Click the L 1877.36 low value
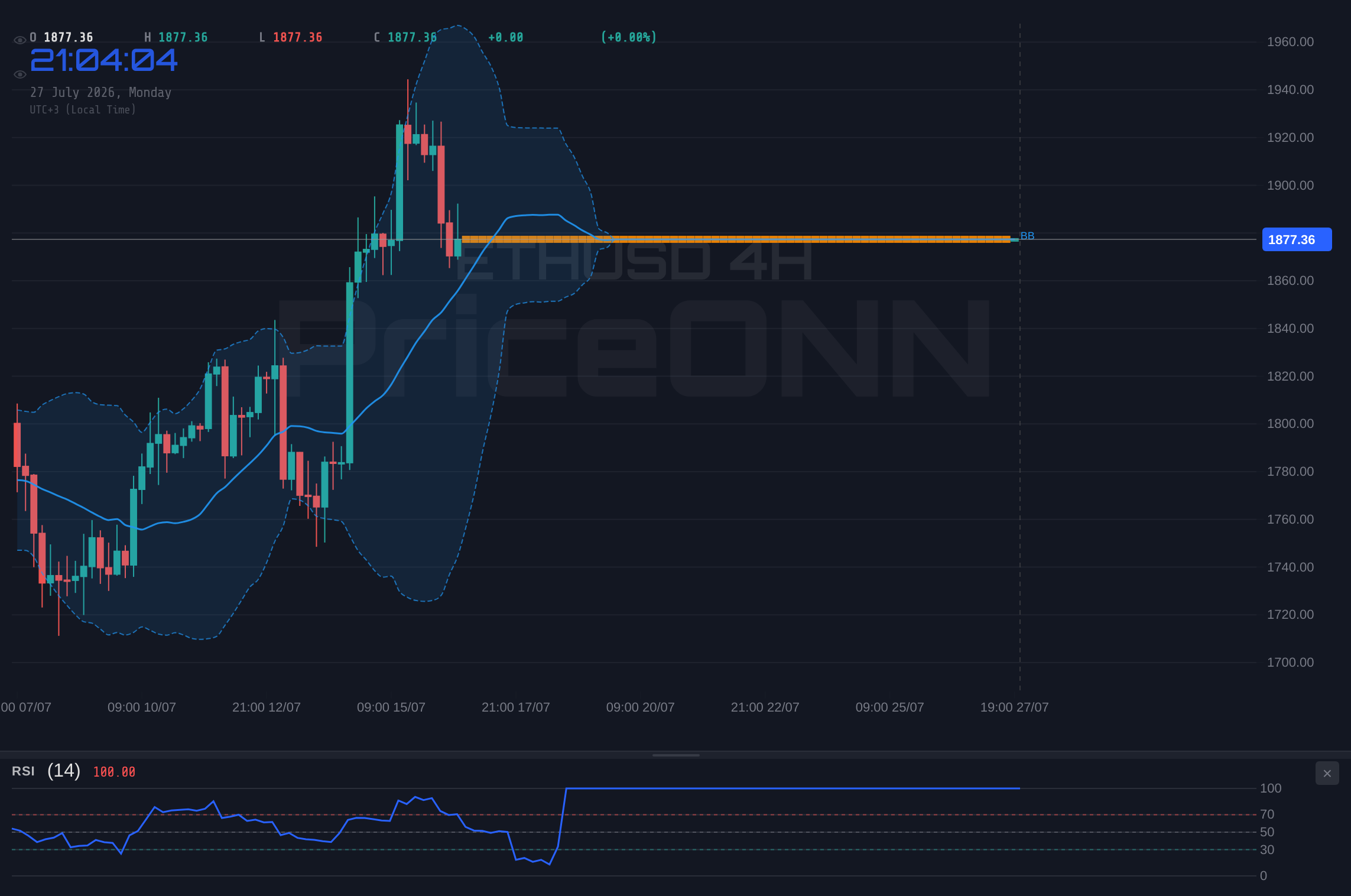1351x896 pixels. pos(291,37)
